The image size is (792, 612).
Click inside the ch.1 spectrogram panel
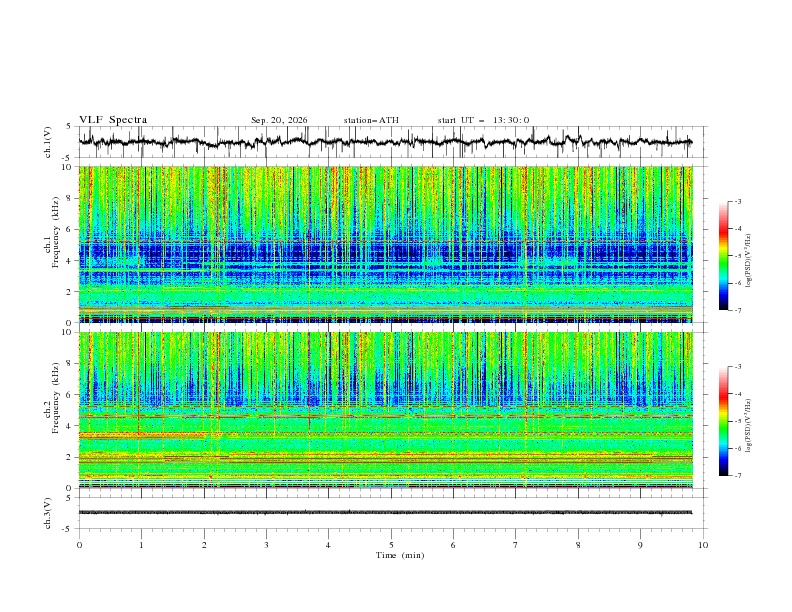385,244
